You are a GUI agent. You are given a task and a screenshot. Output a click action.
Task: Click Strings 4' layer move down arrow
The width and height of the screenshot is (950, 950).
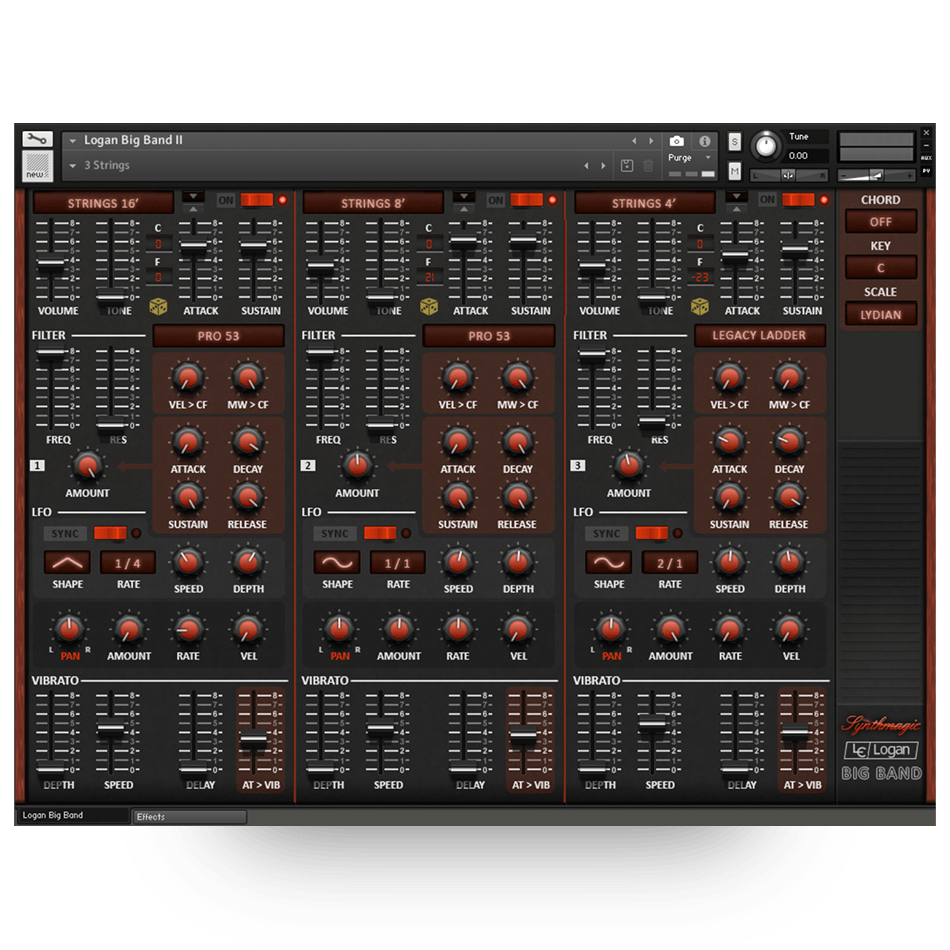click(737, 197)
